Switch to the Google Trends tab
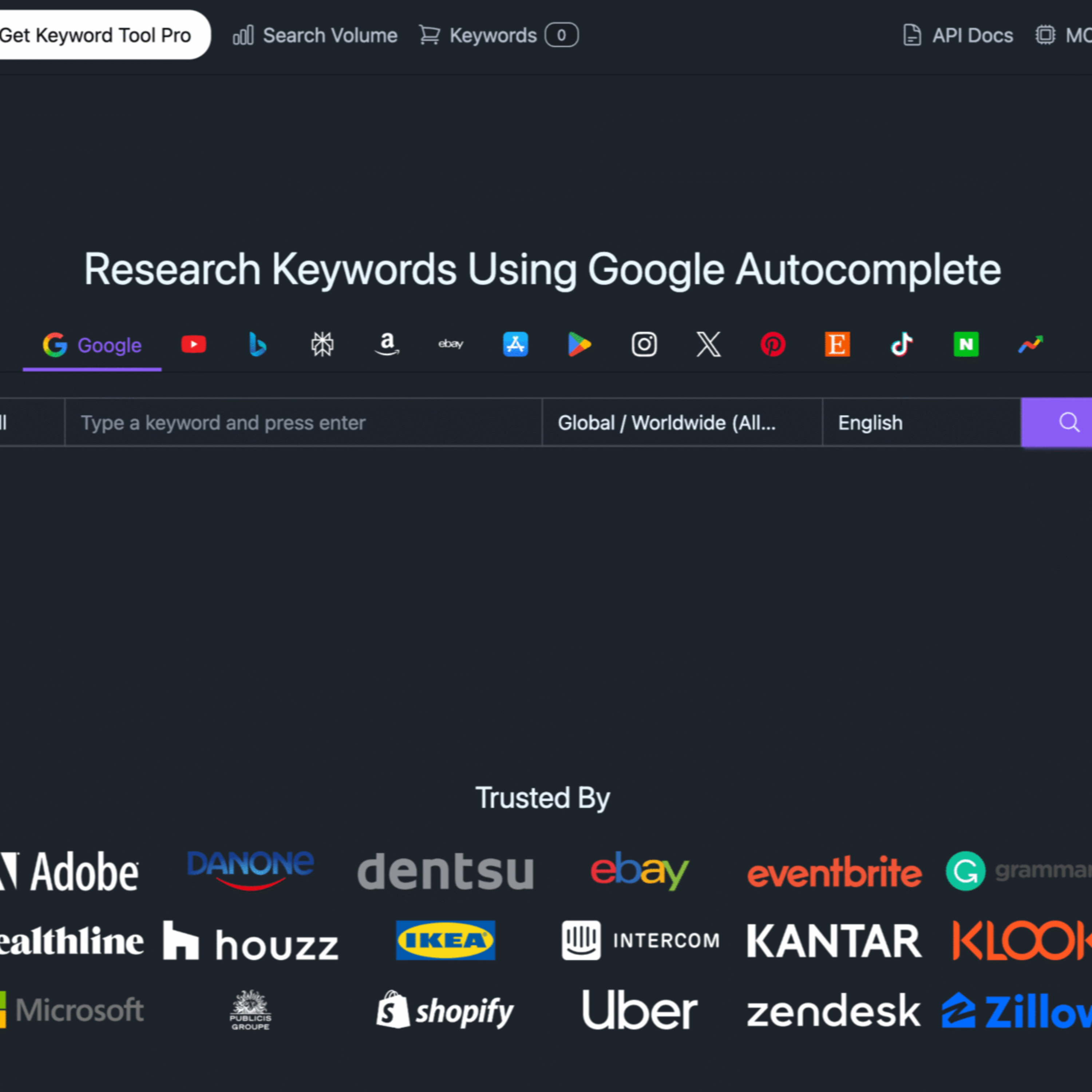Viewport: 1092px width, 1092px height. 1030,344
